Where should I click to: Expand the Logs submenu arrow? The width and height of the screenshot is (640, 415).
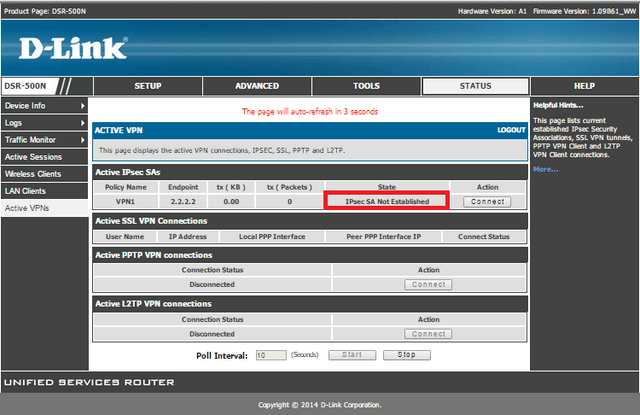point(82,123)
